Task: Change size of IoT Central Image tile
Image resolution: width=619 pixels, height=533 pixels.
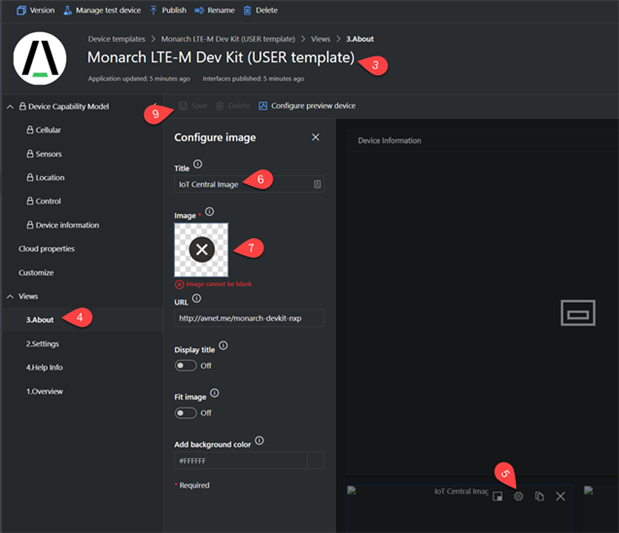Action: click(x=498, y=497)
